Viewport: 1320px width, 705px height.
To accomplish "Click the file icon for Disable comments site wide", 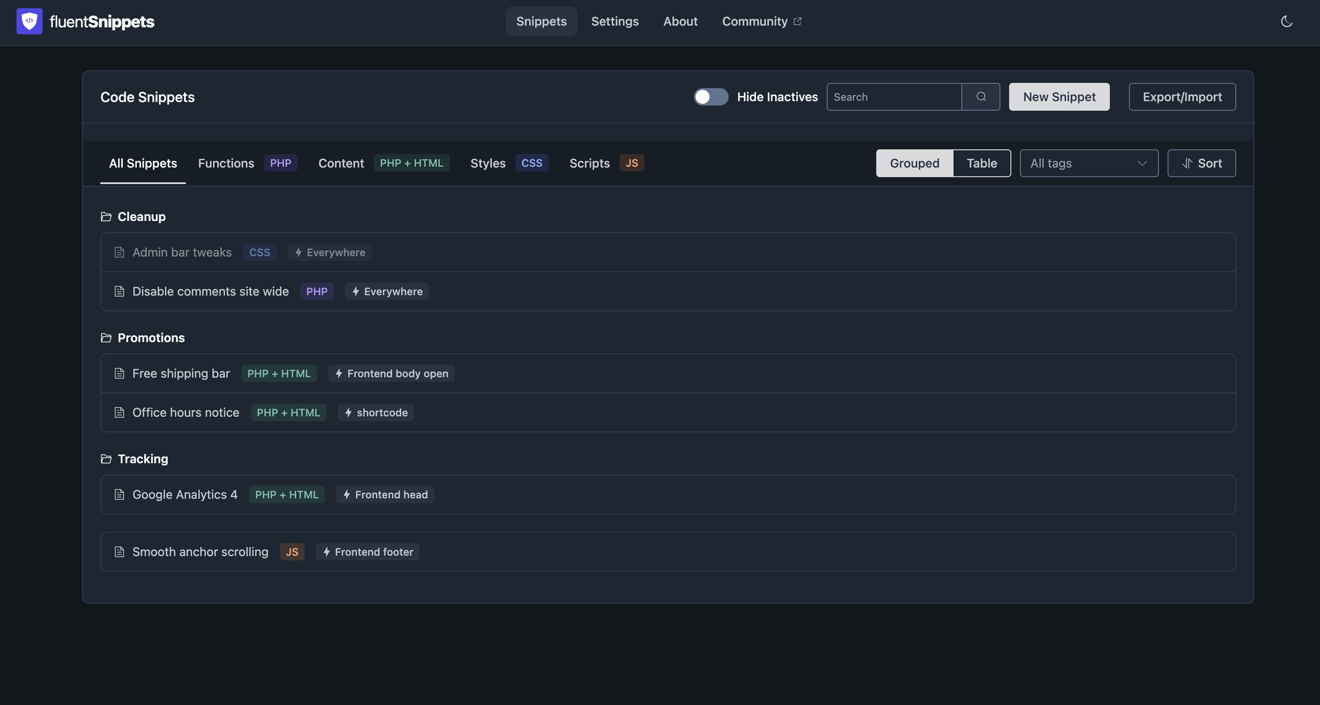I will tap(119, 292).
